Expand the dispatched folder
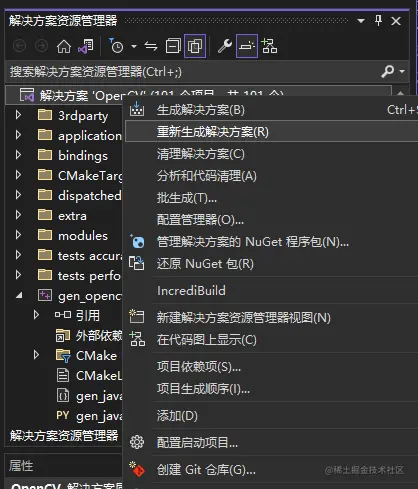This screenshot has height=489, width=418. pos(18,195)
